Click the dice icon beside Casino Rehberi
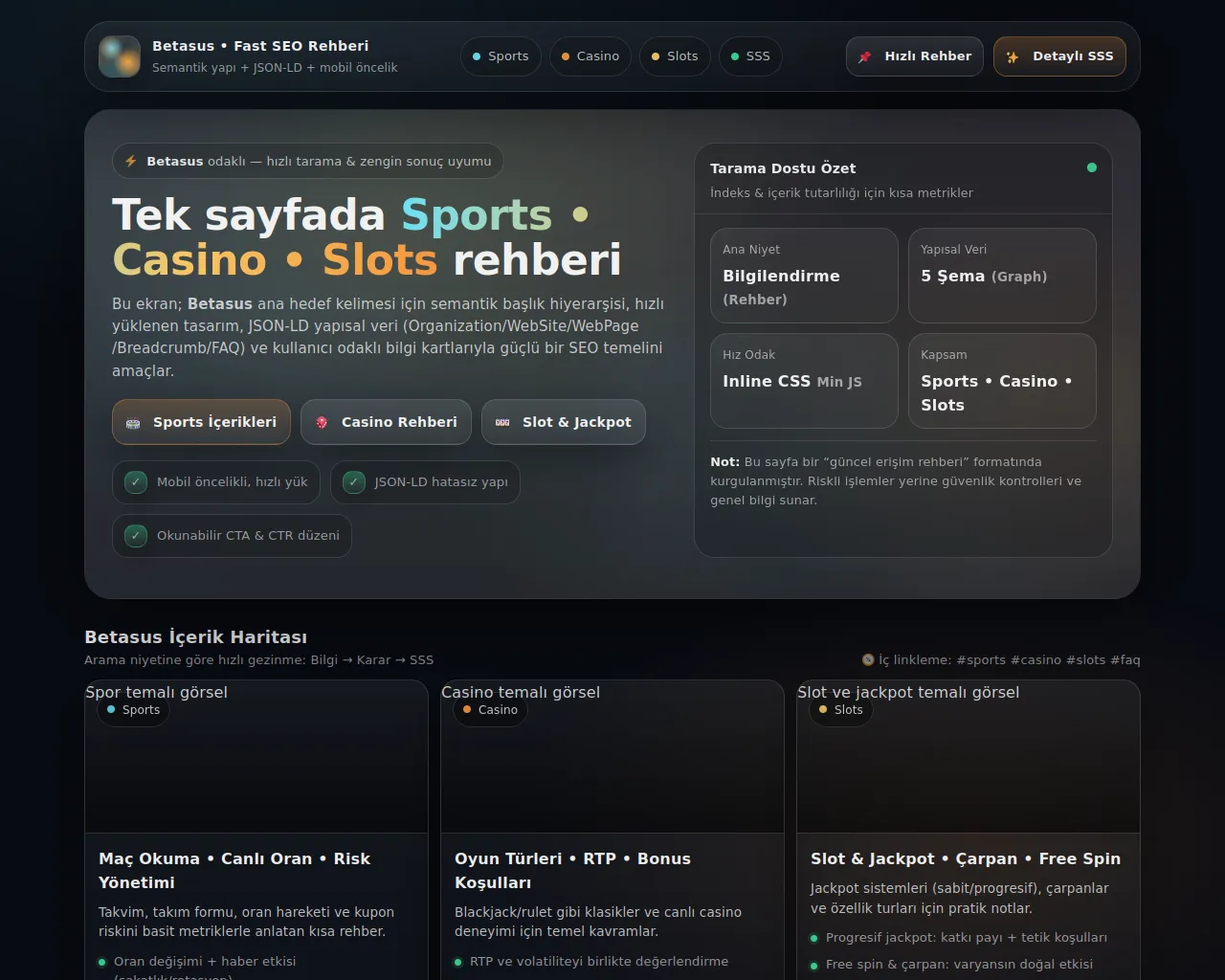 pos(322,422)
